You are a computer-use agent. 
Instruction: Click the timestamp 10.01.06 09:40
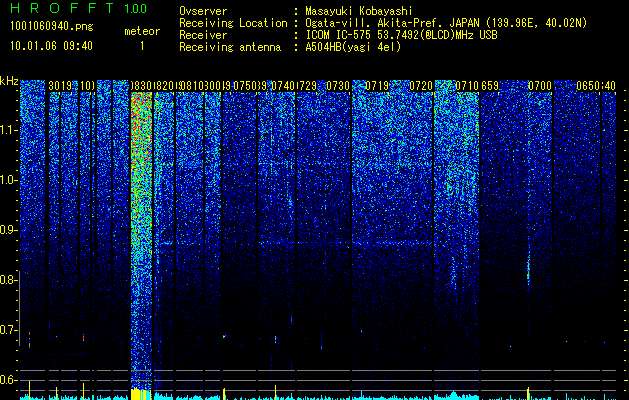point(51,46)
